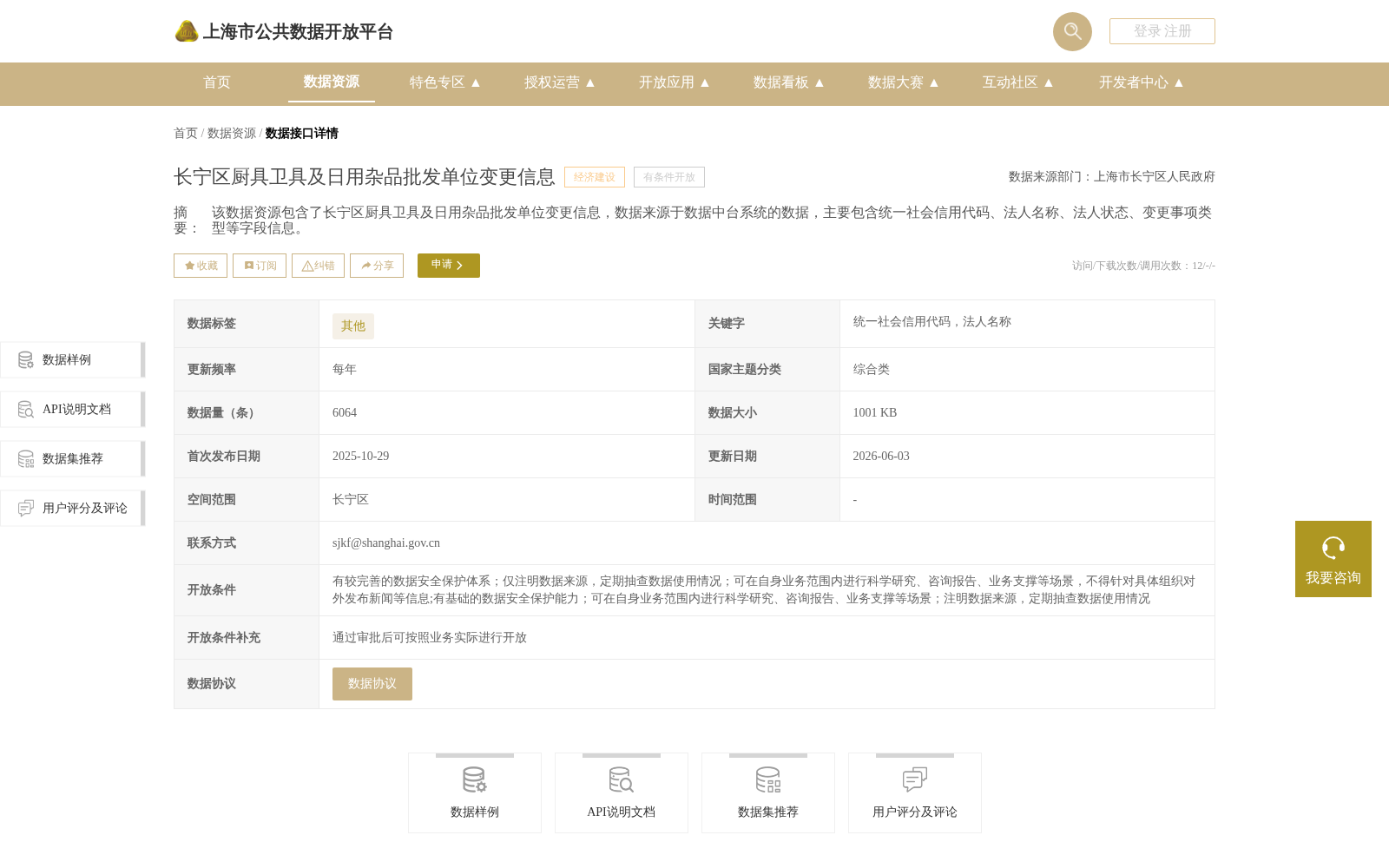The height and width of the screenshot is (868, 1389).
Task: Click the 收藏 star button
Action: (201, 266)
